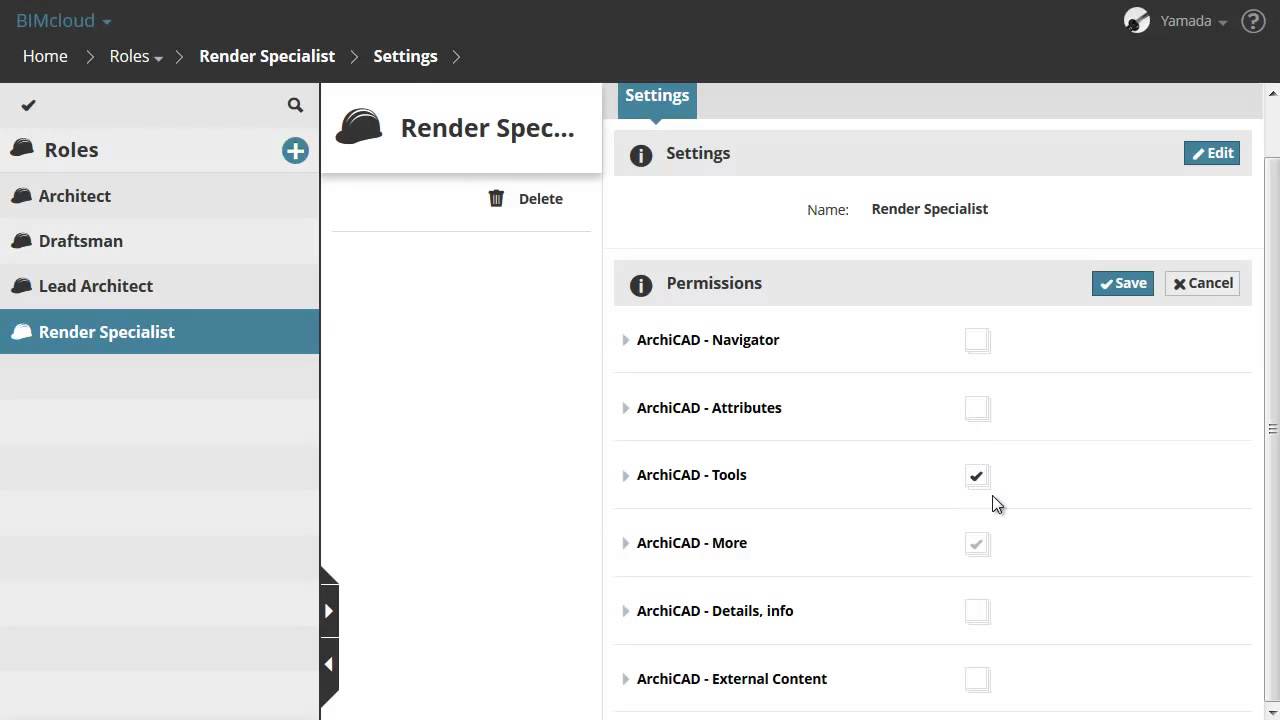1280x720 pixels.
Task: Click the info icon next to Permissions
Action: (641, 285)
